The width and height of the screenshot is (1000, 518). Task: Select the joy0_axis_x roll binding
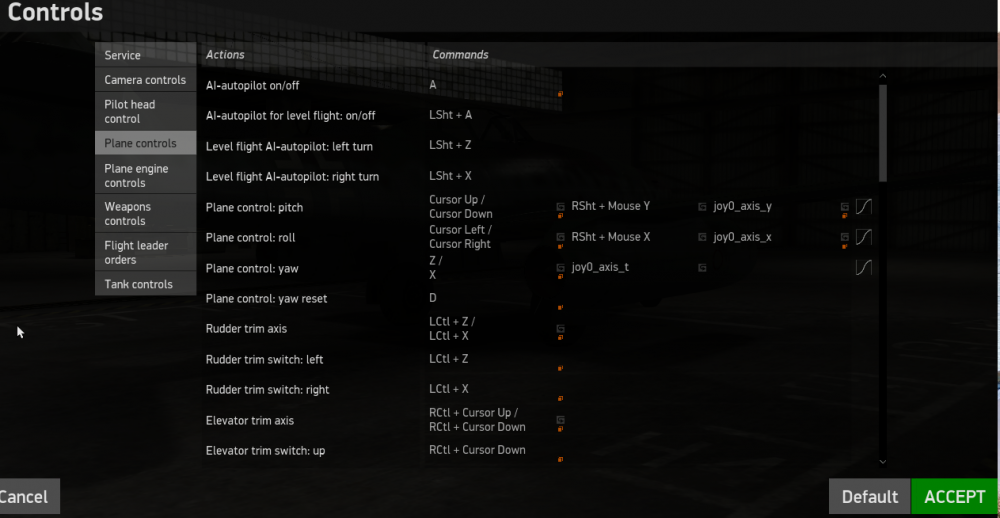(742, 238)
